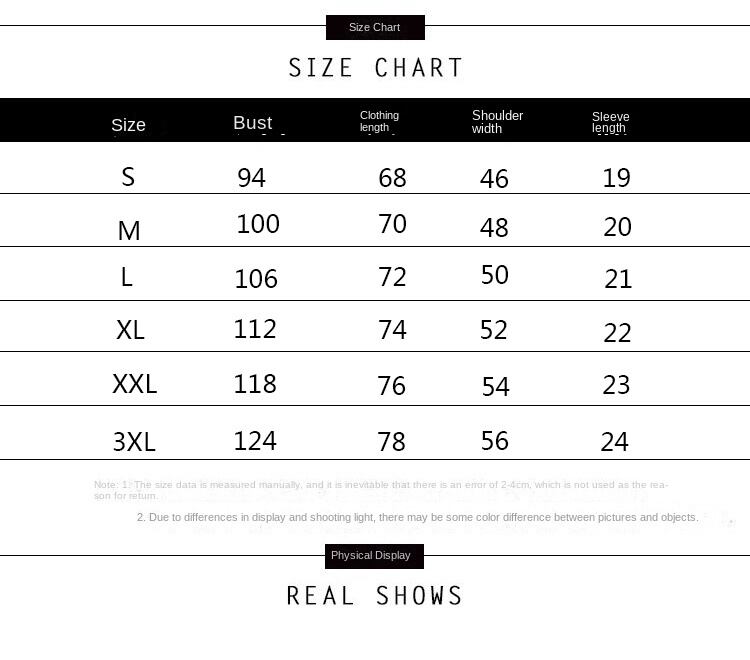Select the "Bust" column header
Image resolution: width=750 pixels, height=660 pixels.
252,123
